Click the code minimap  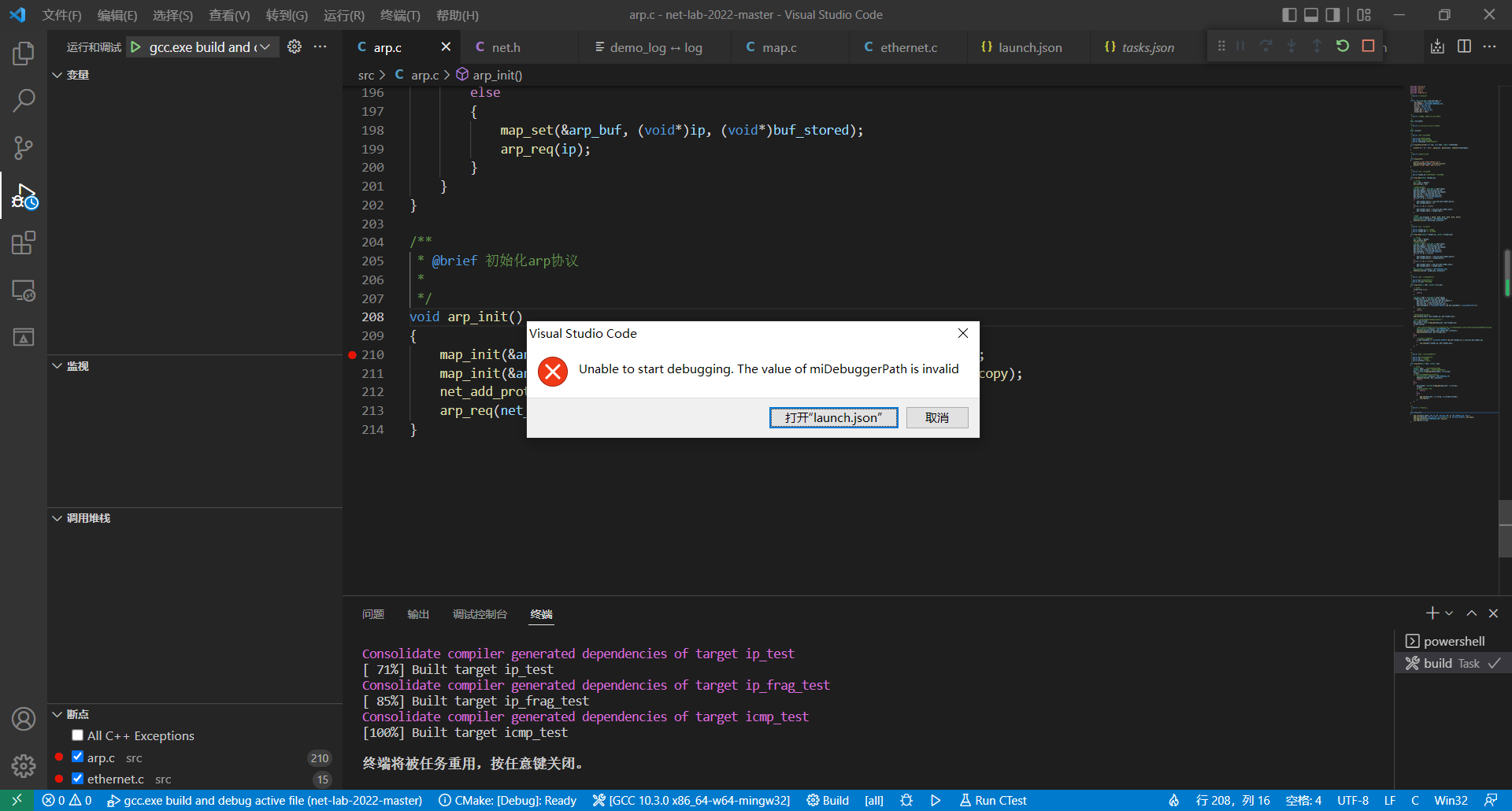click(1453, 256)
